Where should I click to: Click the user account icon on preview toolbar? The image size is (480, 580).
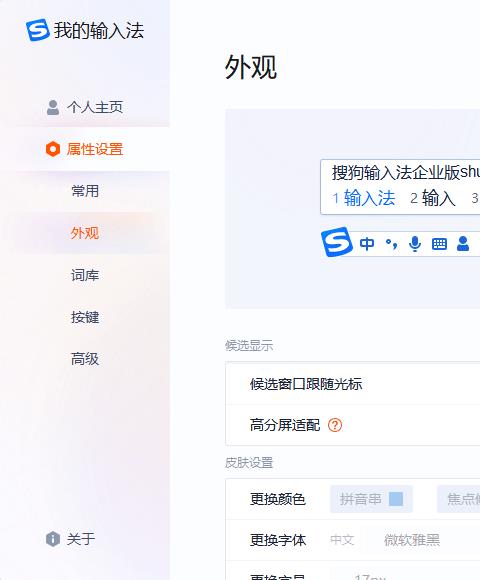[x=463, y=244]
